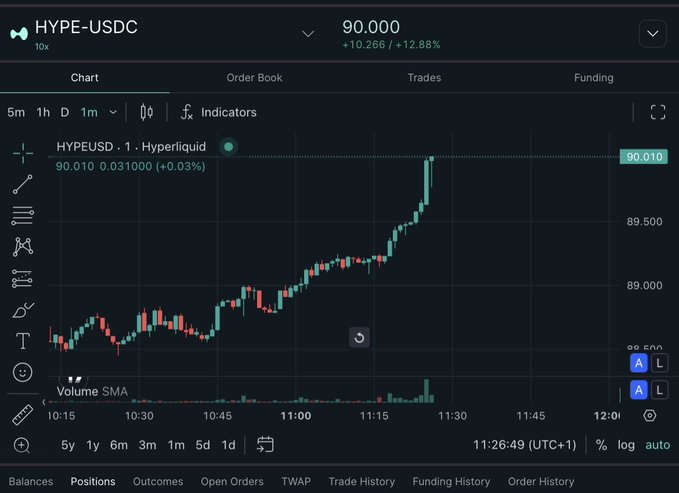Open the Balances tab
Image resolution: width=679 pixels, height=493 pixels.
(31, 481)
